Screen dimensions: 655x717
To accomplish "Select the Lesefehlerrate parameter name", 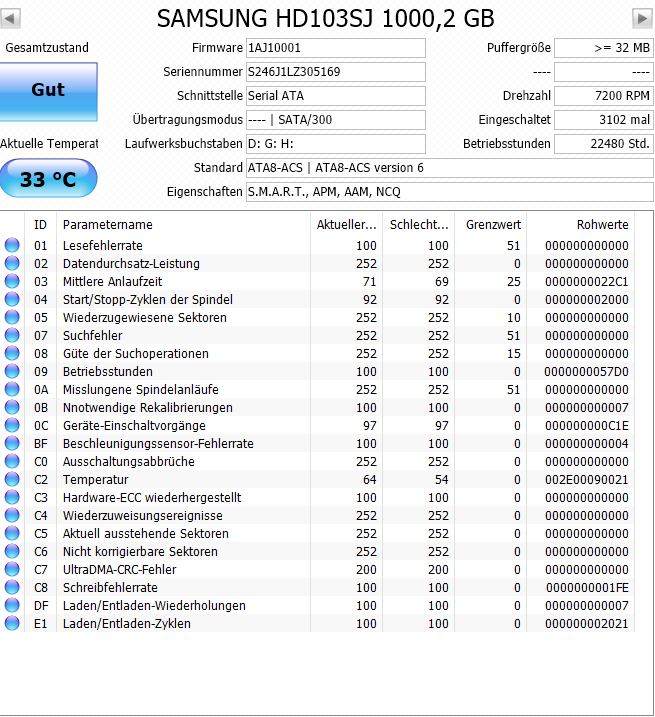I will (102, 246).
